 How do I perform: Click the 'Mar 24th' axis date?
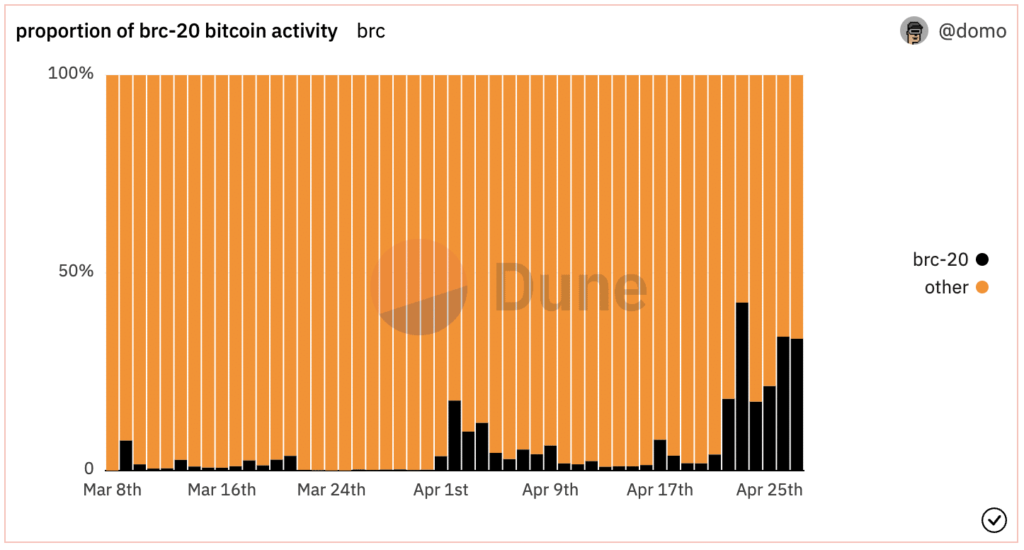tap(332, 490)
